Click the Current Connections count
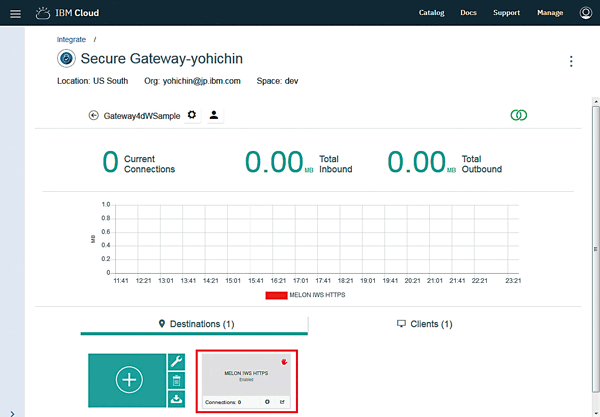The image size is (600, 417). pyautogui.click(x=110, y=162)
